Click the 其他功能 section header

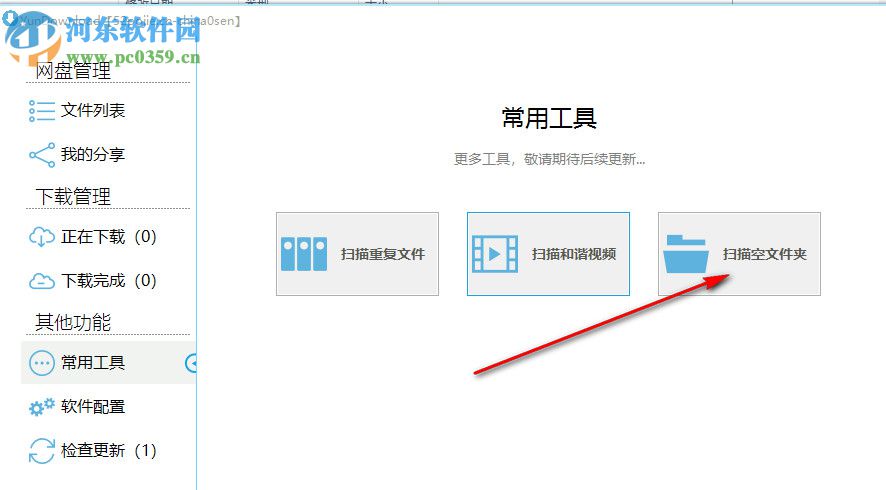(x=73, y=322)
